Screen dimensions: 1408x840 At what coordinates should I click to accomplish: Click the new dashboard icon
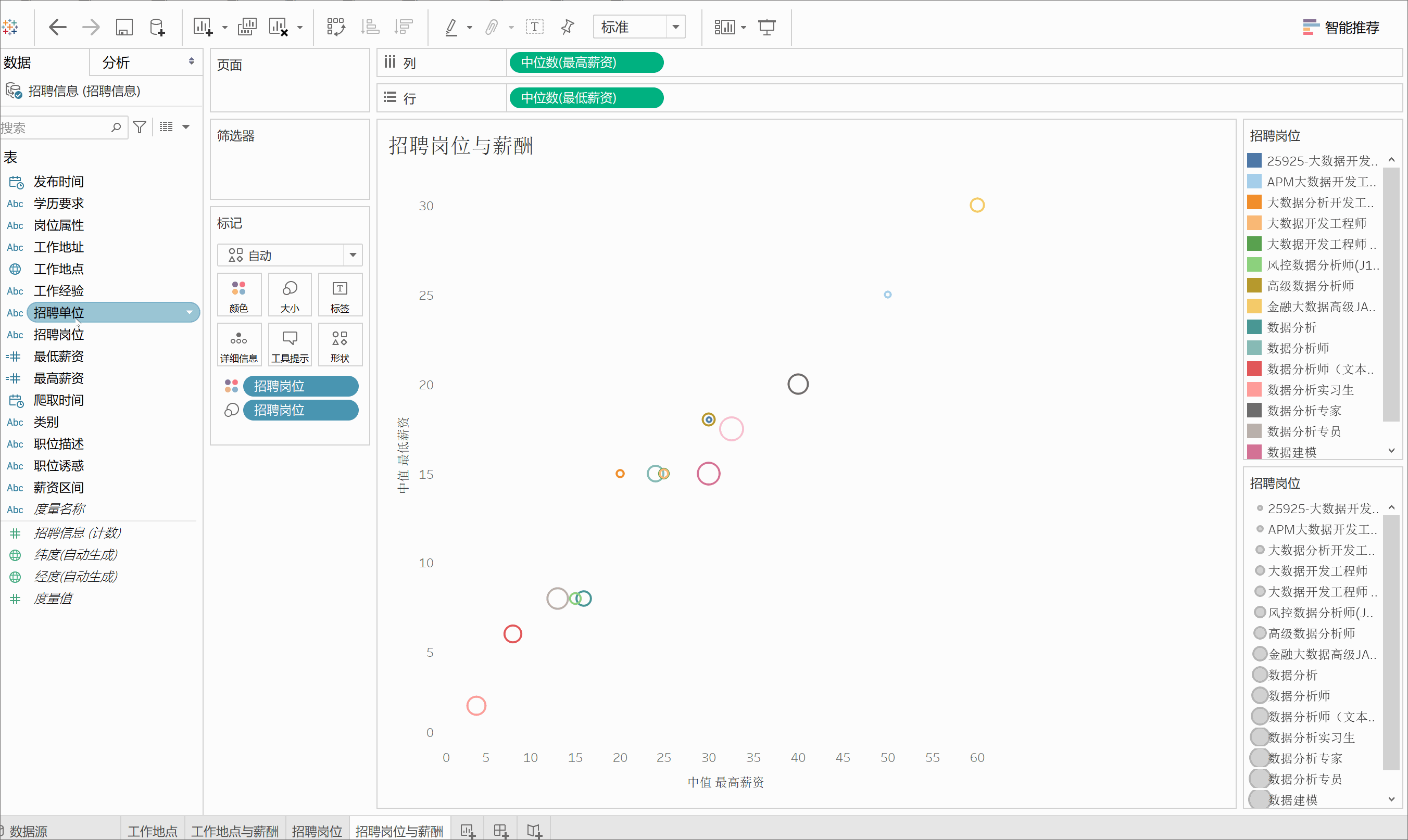[x=501, y=831]
